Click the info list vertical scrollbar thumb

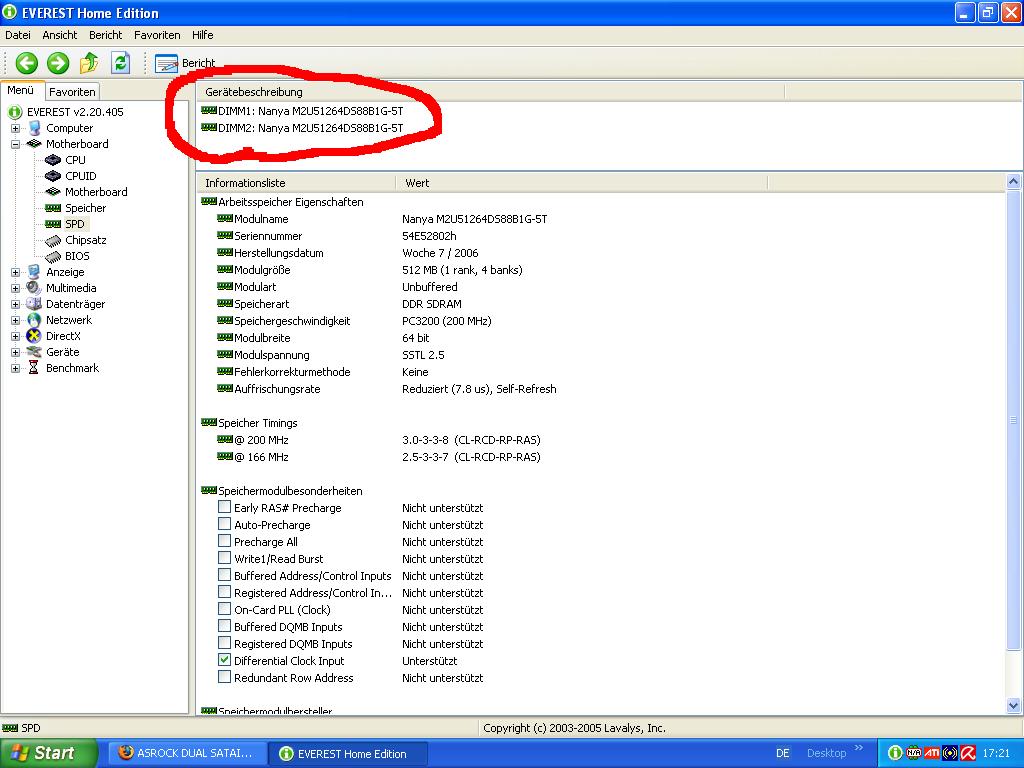[1014, 420]
